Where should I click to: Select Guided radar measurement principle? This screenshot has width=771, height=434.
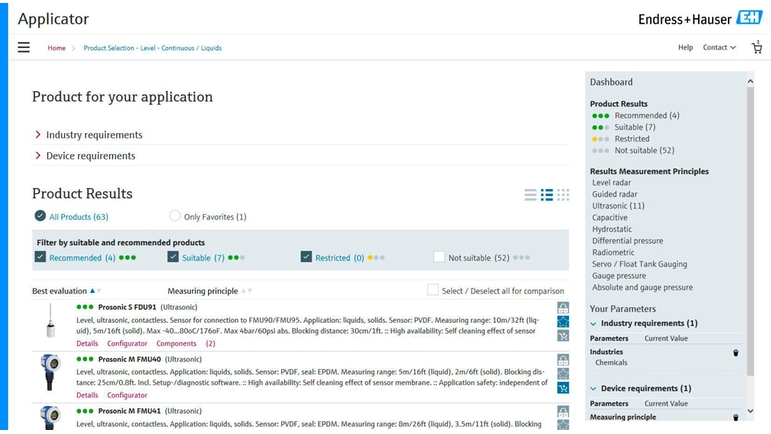[x=615, y=194]
